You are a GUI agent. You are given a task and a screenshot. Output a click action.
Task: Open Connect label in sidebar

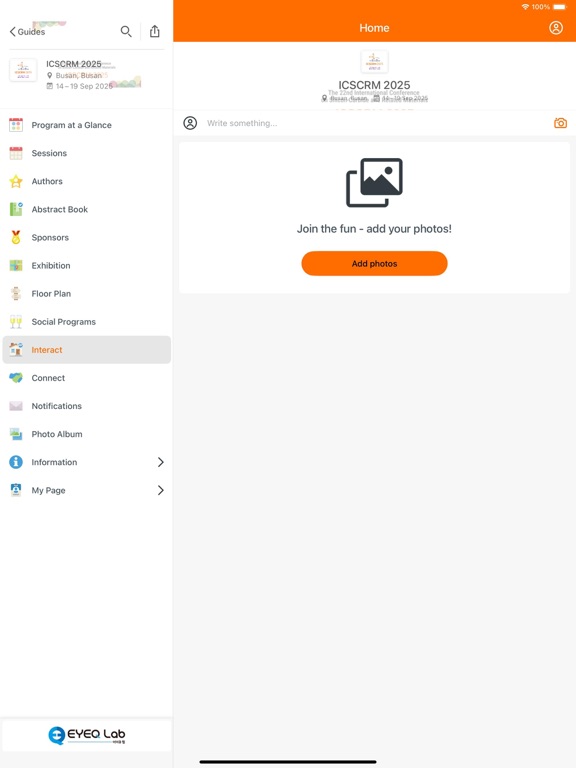point(48,378)
